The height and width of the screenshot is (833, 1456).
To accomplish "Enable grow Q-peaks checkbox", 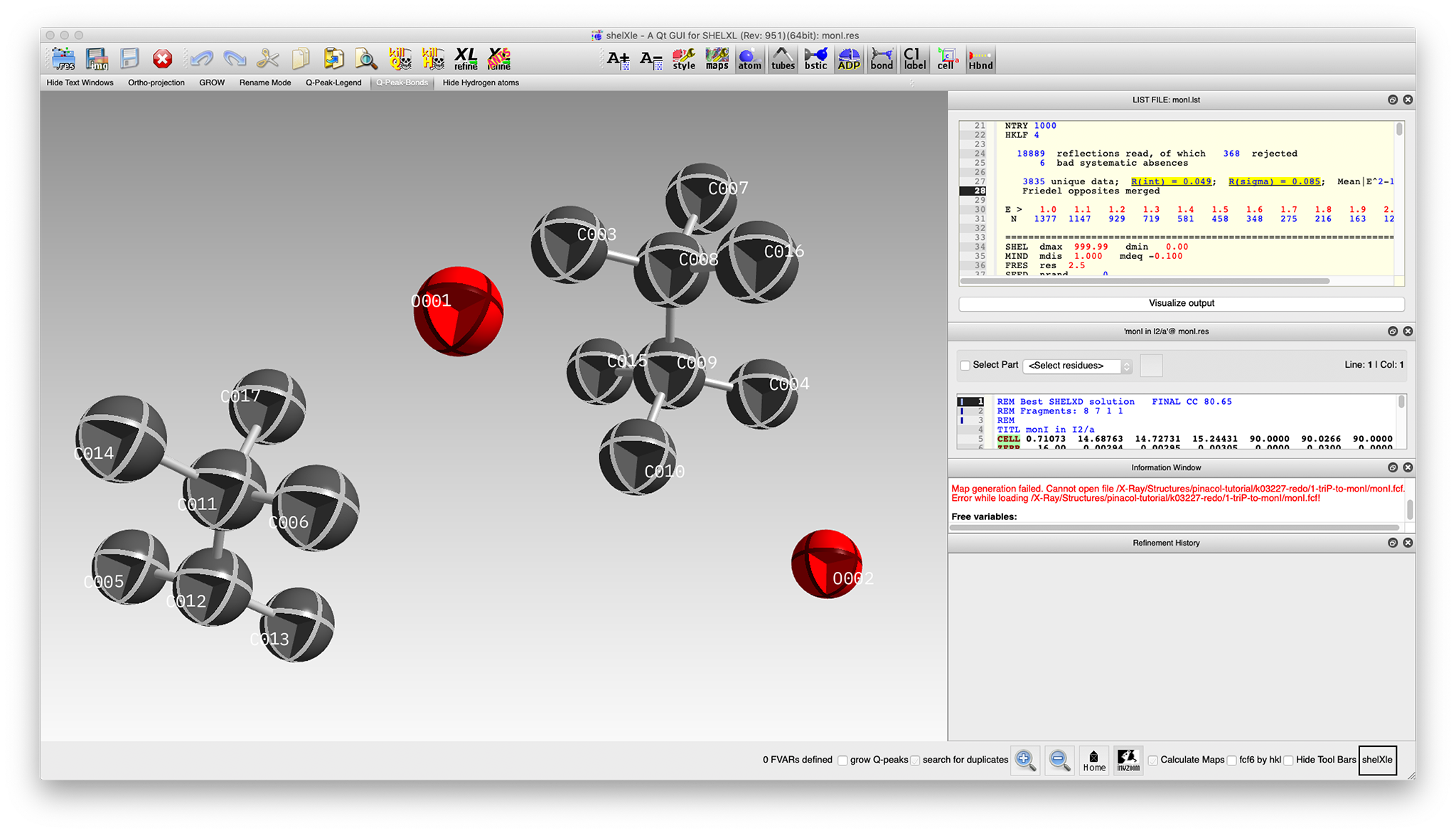I will pyautogui.click(x=843, y=760).
